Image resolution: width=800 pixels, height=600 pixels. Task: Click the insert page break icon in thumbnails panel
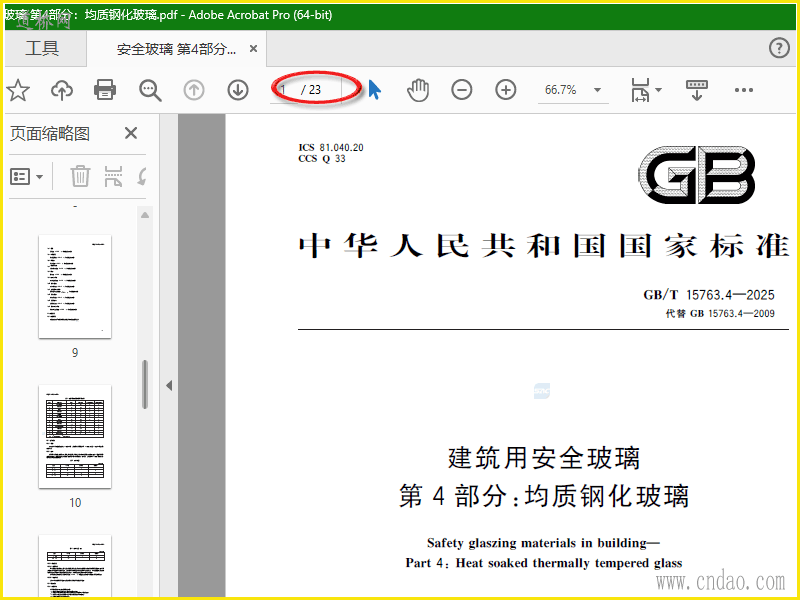tap(113, 177)
